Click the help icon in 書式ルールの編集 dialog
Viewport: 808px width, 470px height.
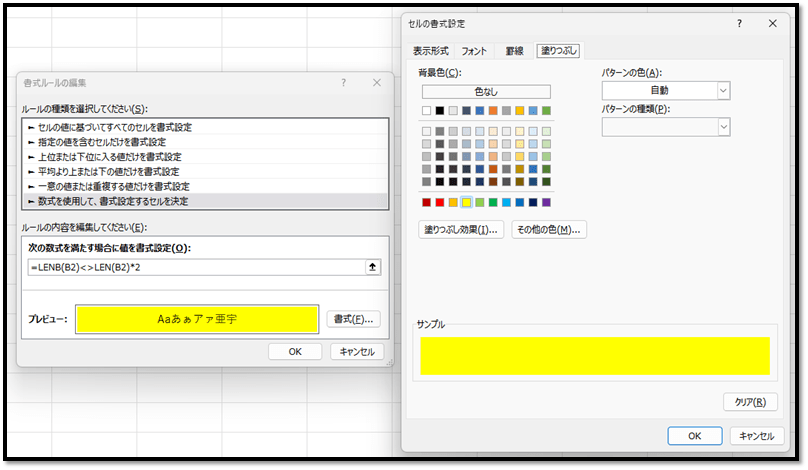343,83
